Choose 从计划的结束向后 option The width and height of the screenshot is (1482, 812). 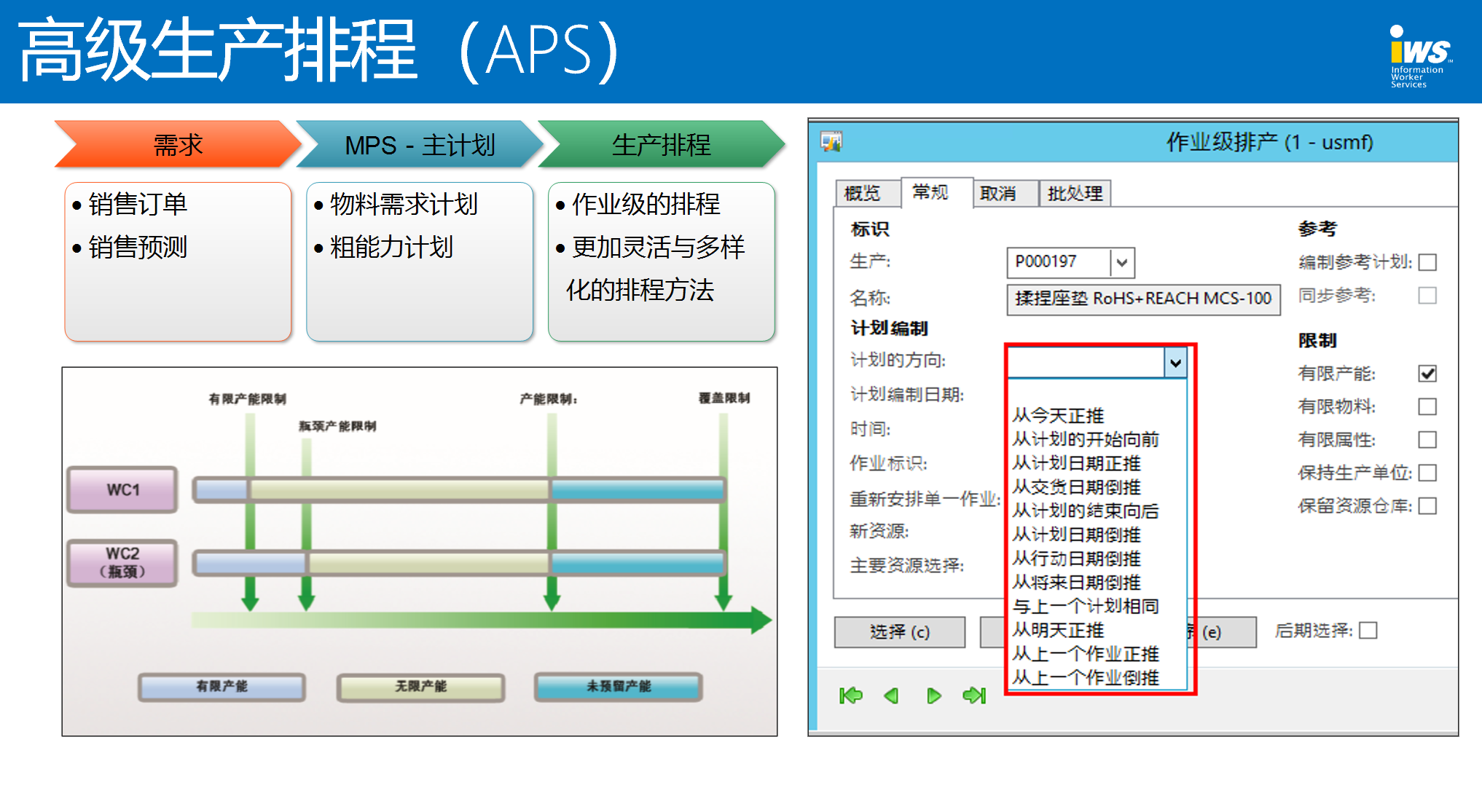(x=1086, y=511)
